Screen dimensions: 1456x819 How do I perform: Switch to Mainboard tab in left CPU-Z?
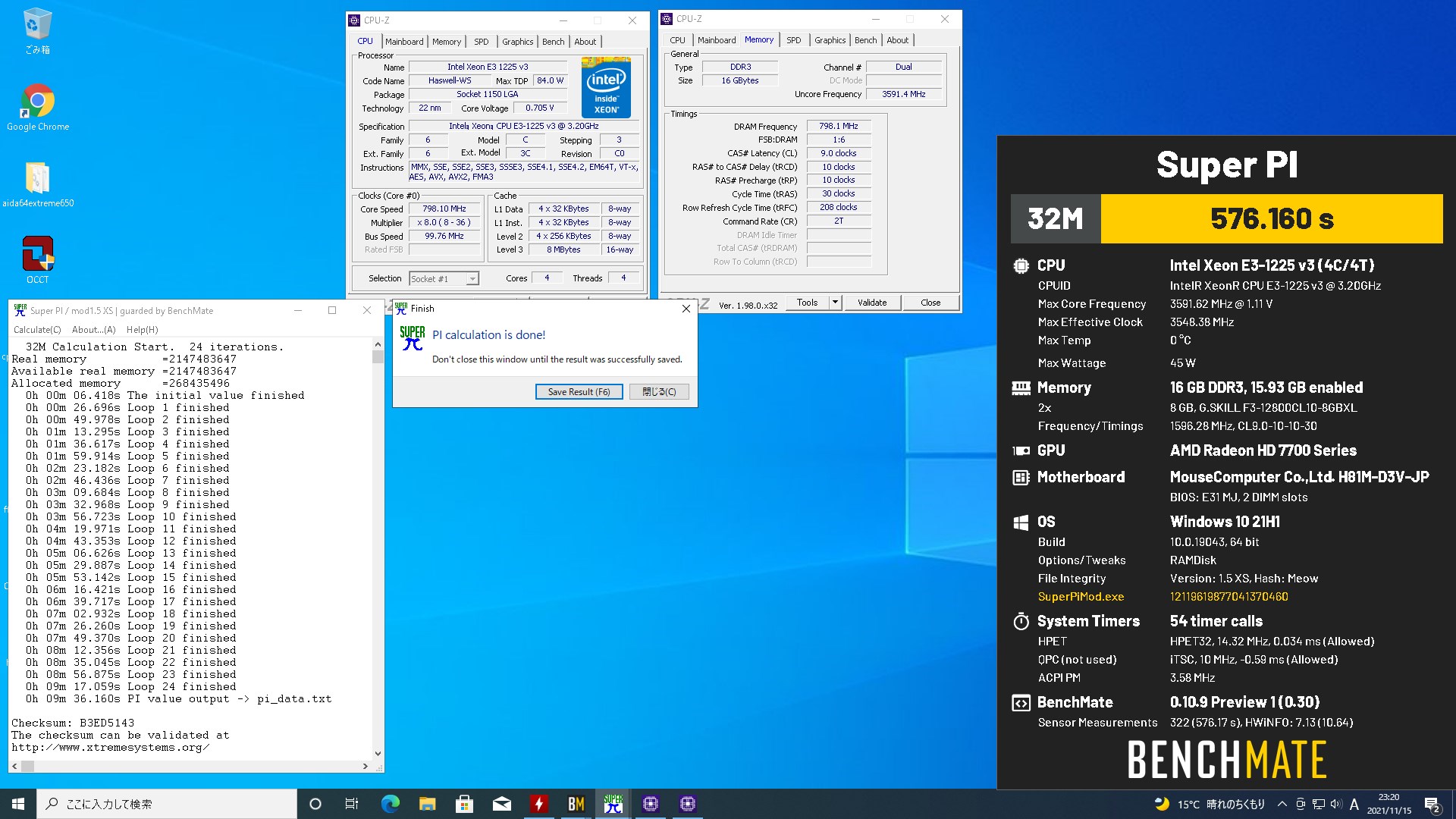coord(403,42)
